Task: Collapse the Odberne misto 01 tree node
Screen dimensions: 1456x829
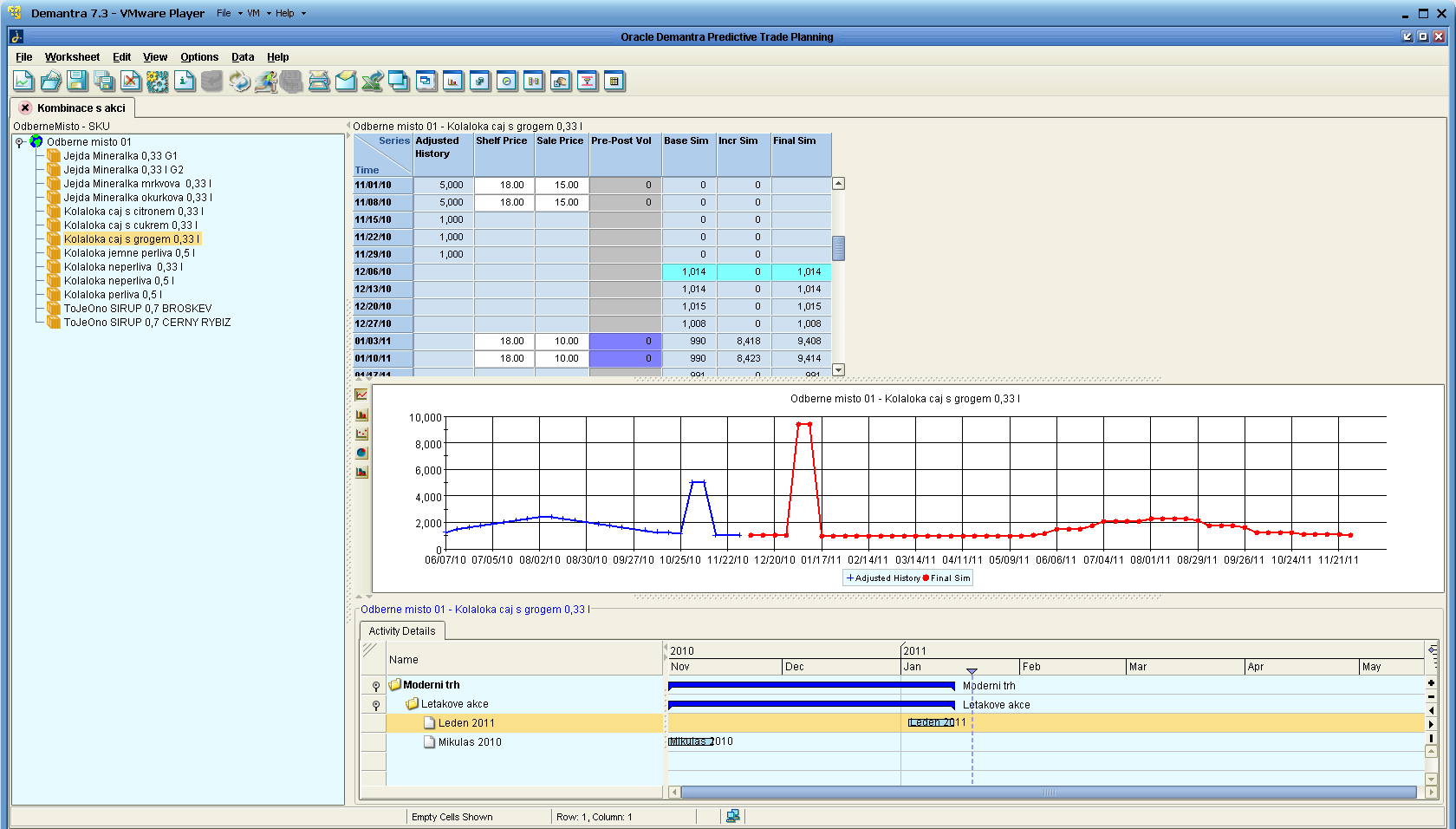Action: click(x=19, y=142)
